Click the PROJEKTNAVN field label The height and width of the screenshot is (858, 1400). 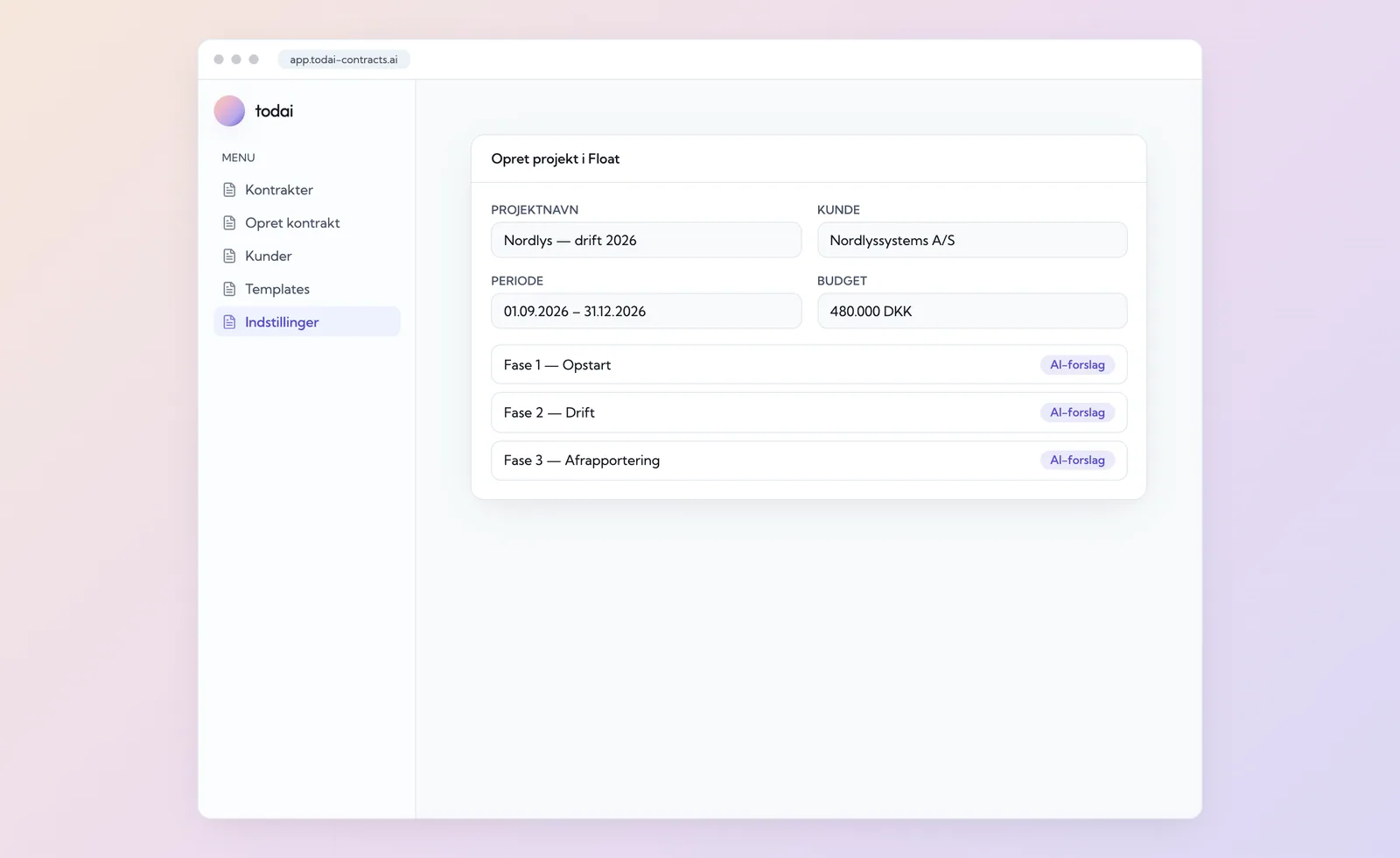point(535,210)
